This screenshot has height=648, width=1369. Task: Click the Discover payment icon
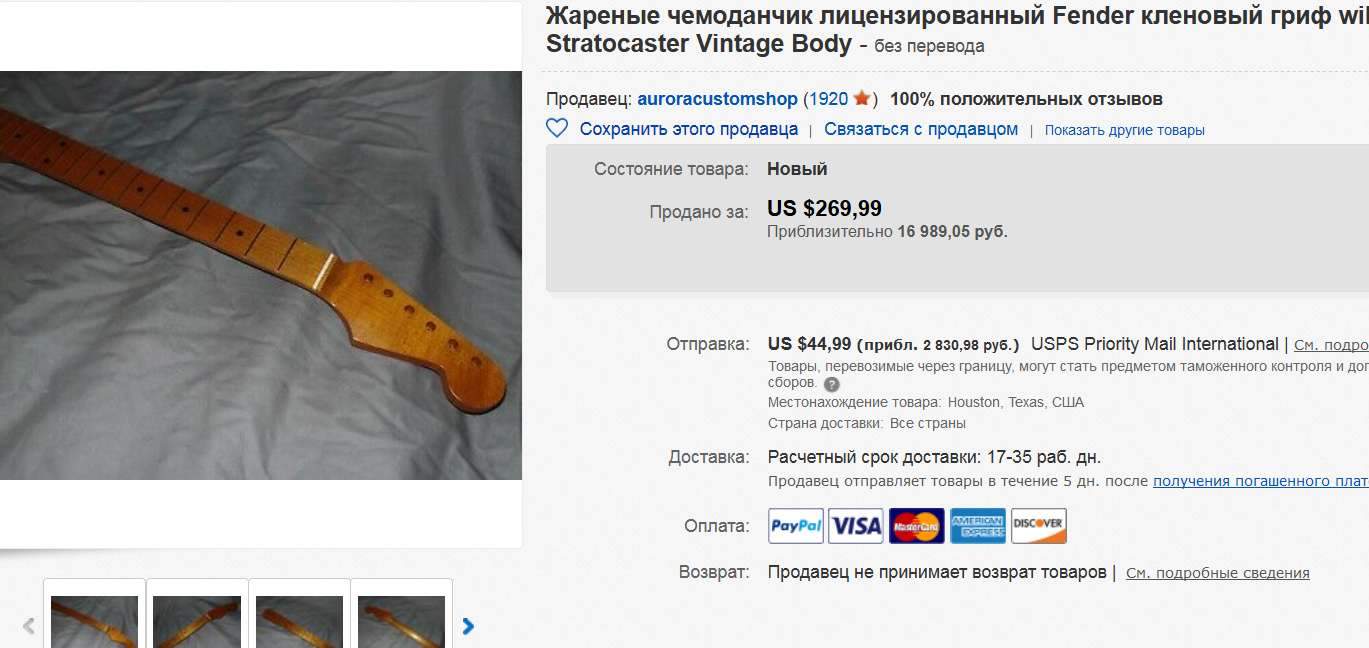click(1039, 526)
